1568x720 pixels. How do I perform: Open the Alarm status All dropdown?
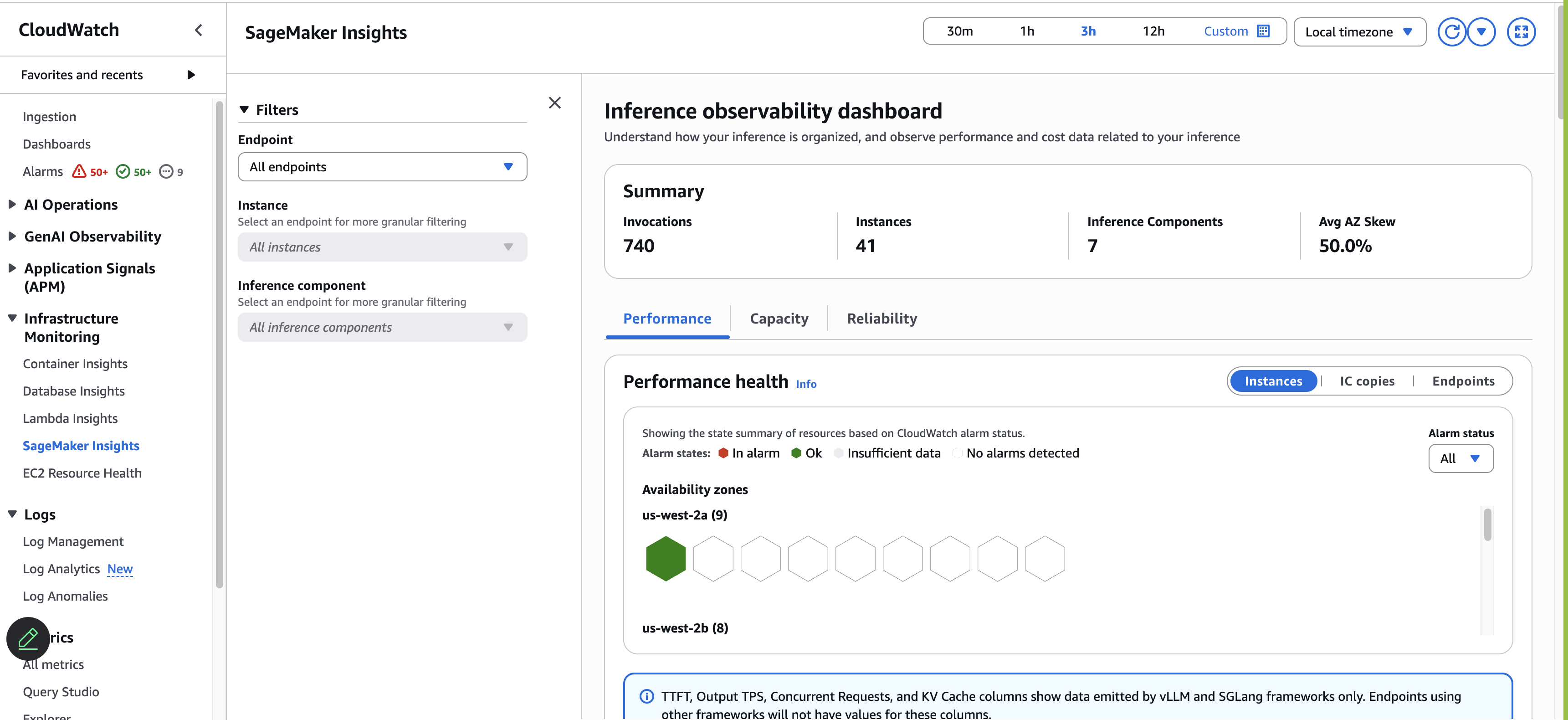point(1461,458)
